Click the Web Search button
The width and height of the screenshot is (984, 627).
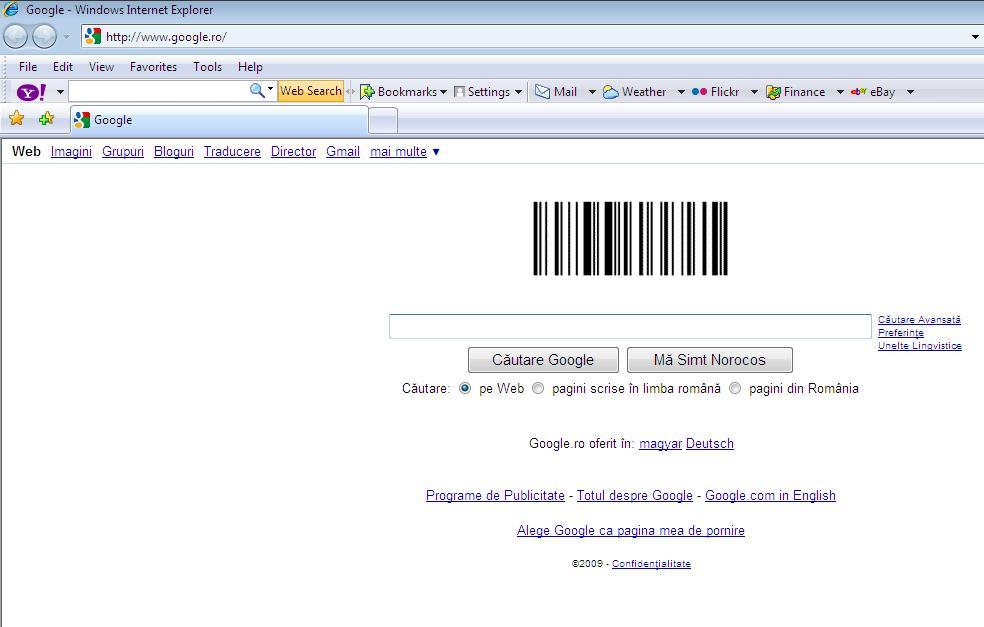click(310, 91)
